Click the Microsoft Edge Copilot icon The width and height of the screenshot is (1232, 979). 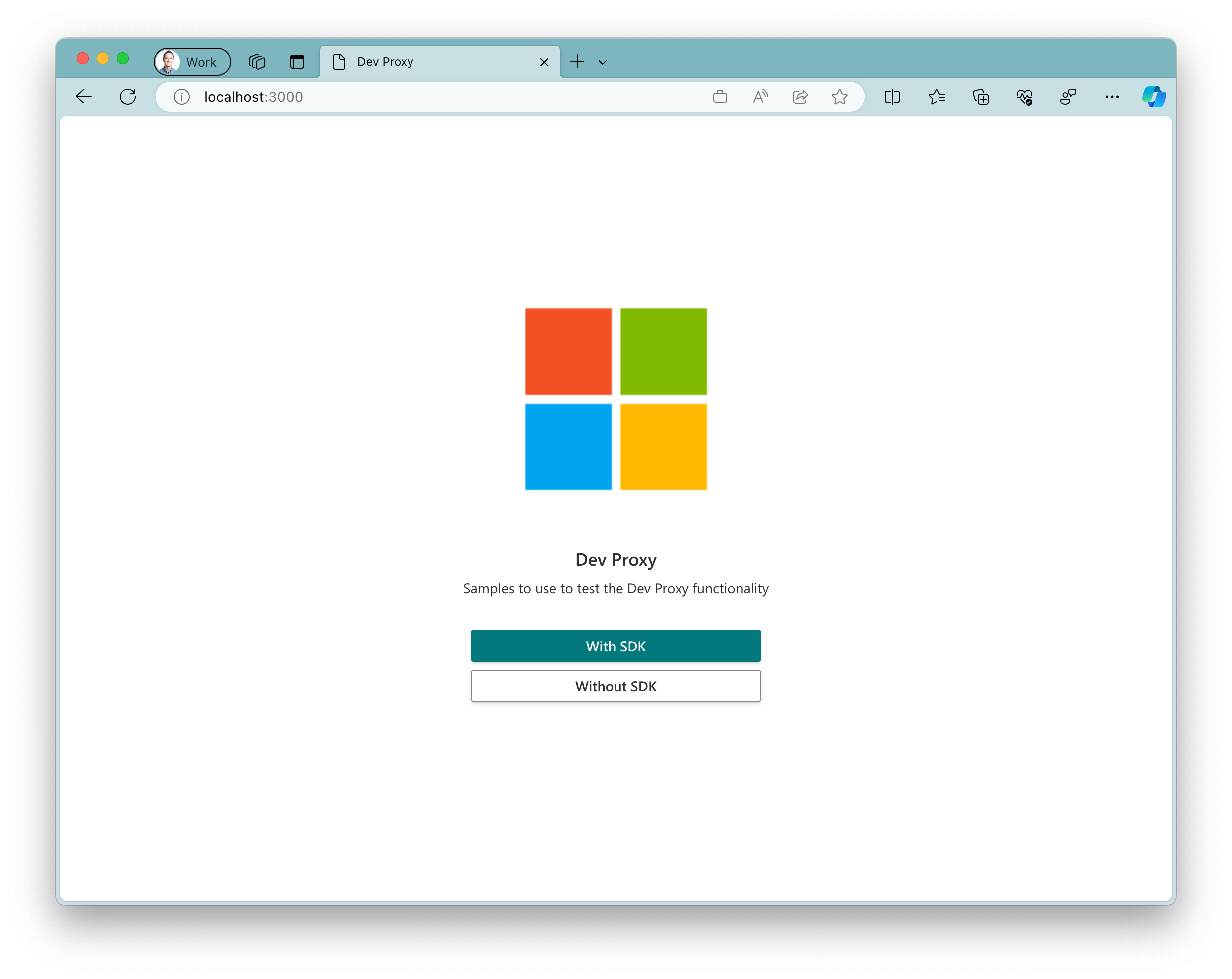click(1154, 96)
